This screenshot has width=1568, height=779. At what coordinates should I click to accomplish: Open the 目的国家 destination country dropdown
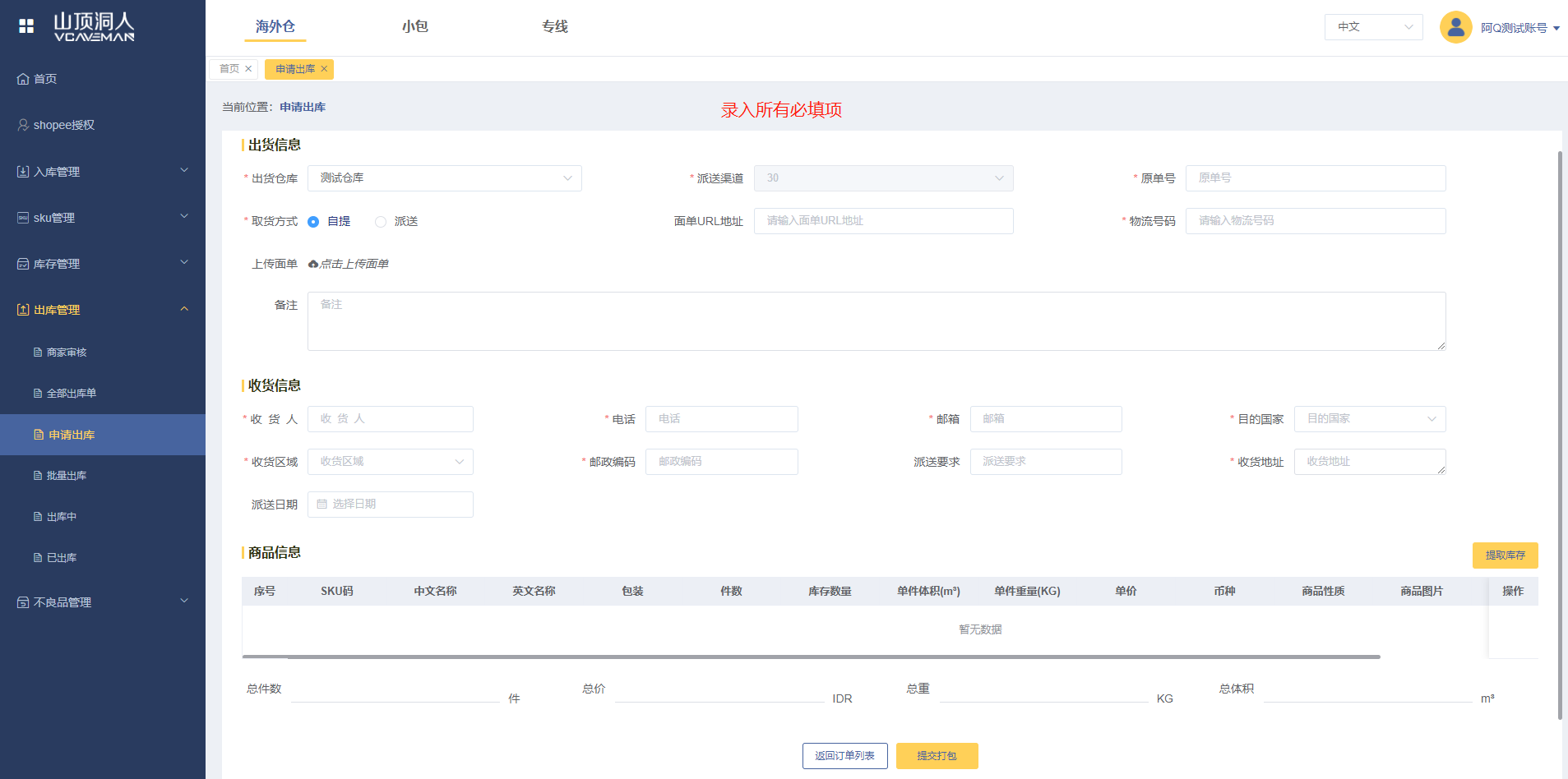pyautogui.click(x=1369, y=419)
